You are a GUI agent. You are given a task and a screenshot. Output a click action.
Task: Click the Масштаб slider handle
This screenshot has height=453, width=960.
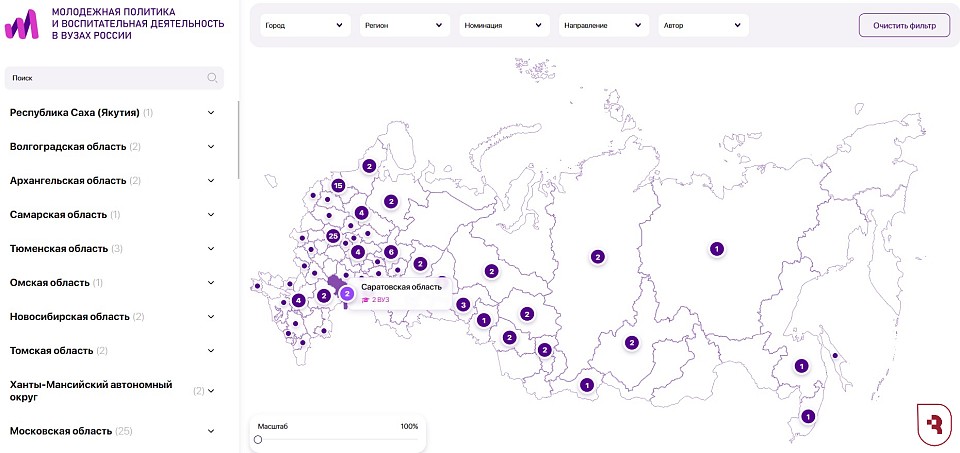pyautogui.click(x=258, y=440)
